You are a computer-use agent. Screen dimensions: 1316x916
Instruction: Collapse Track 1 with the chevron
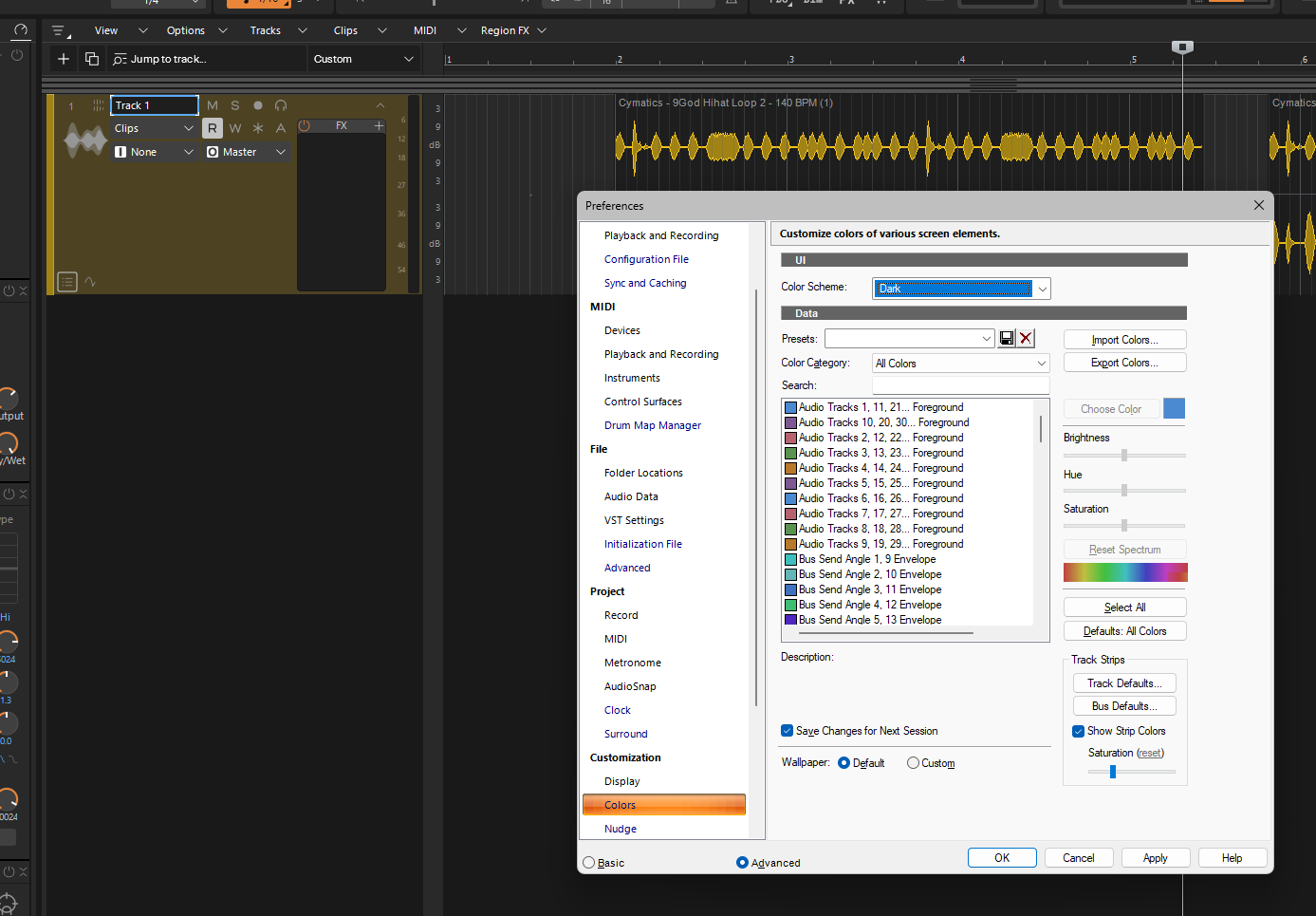click(x=380, y=105)
